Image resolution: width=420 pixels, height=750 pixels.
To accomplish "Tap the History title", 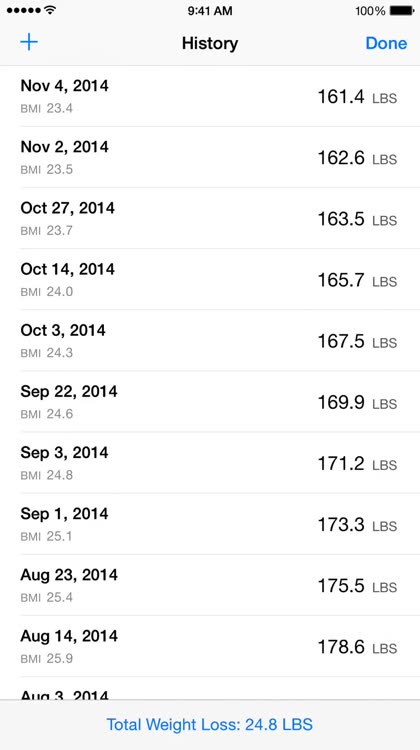I will 210,44.
